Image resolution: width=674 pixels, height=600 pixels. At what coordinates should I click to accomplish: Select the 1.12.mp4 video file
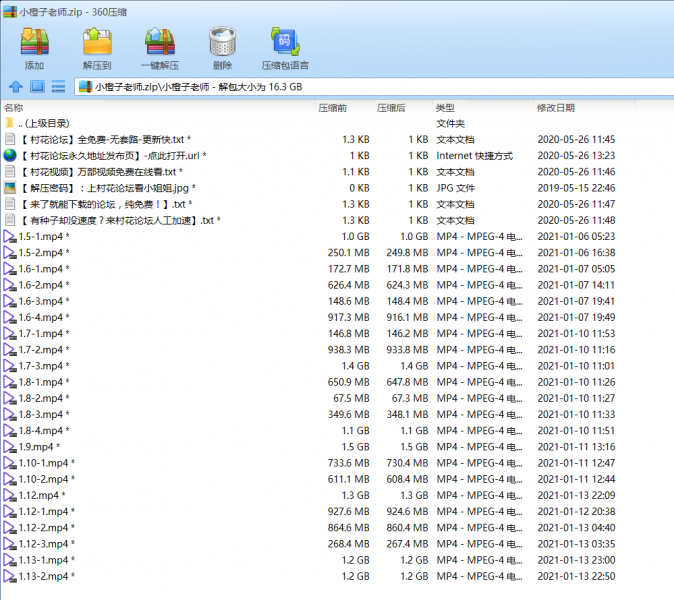[x=41, y=495]
